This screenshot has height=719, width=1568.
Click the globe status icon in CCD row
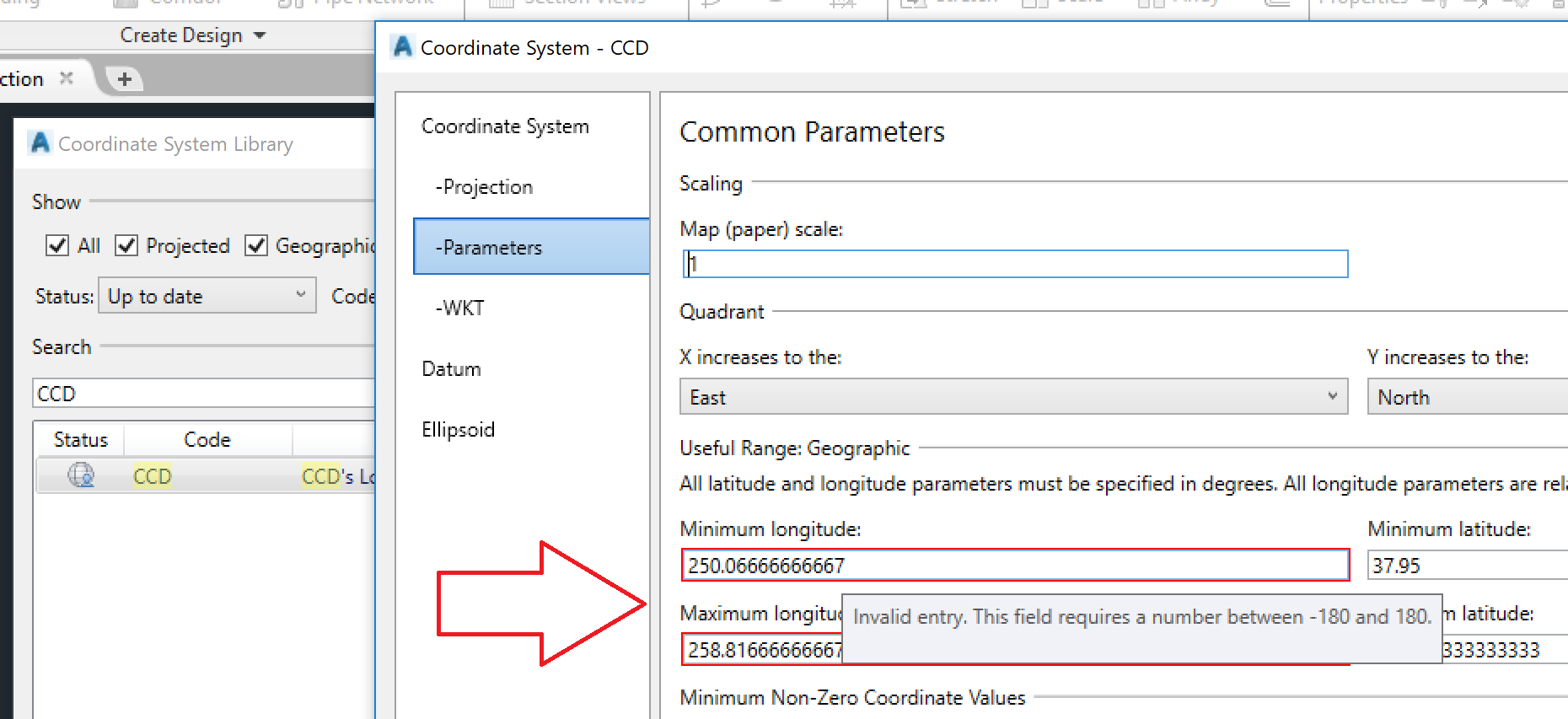[x=81, y=475]
